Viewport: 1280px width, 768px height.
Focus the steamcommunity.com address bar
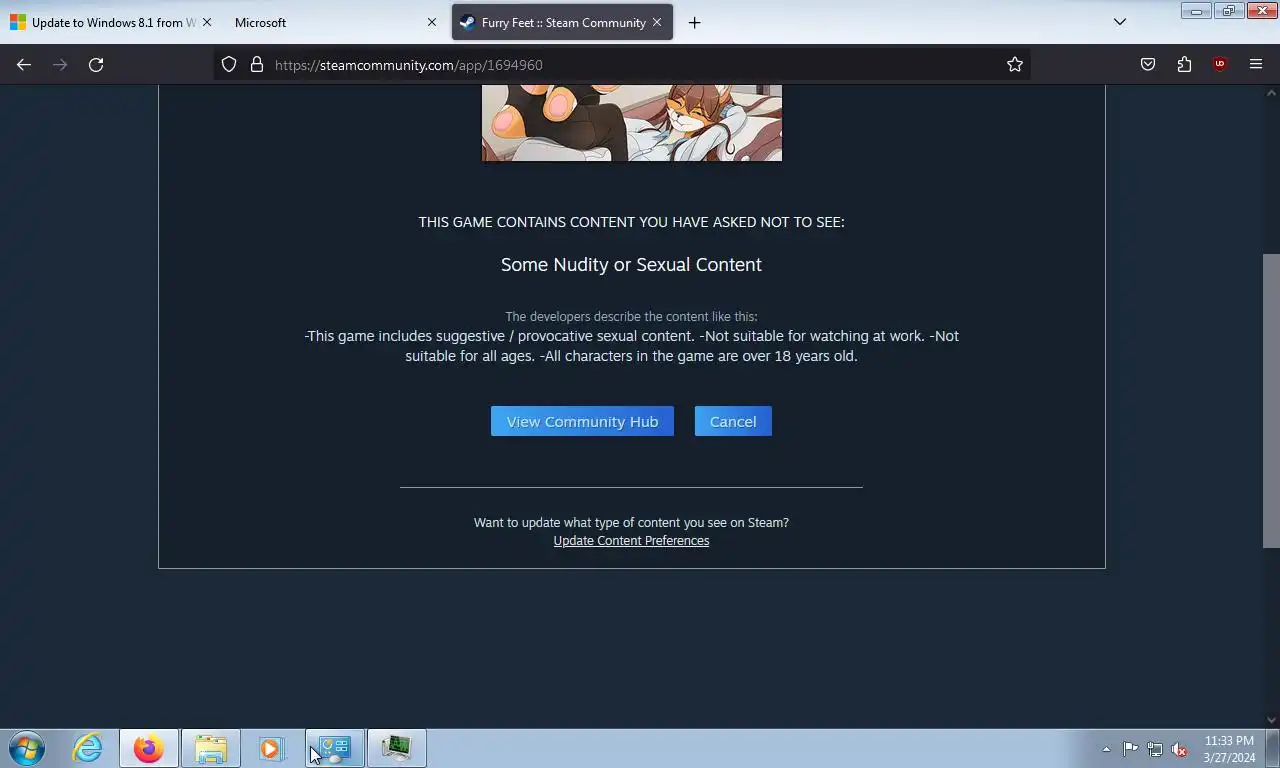(620, 64)
